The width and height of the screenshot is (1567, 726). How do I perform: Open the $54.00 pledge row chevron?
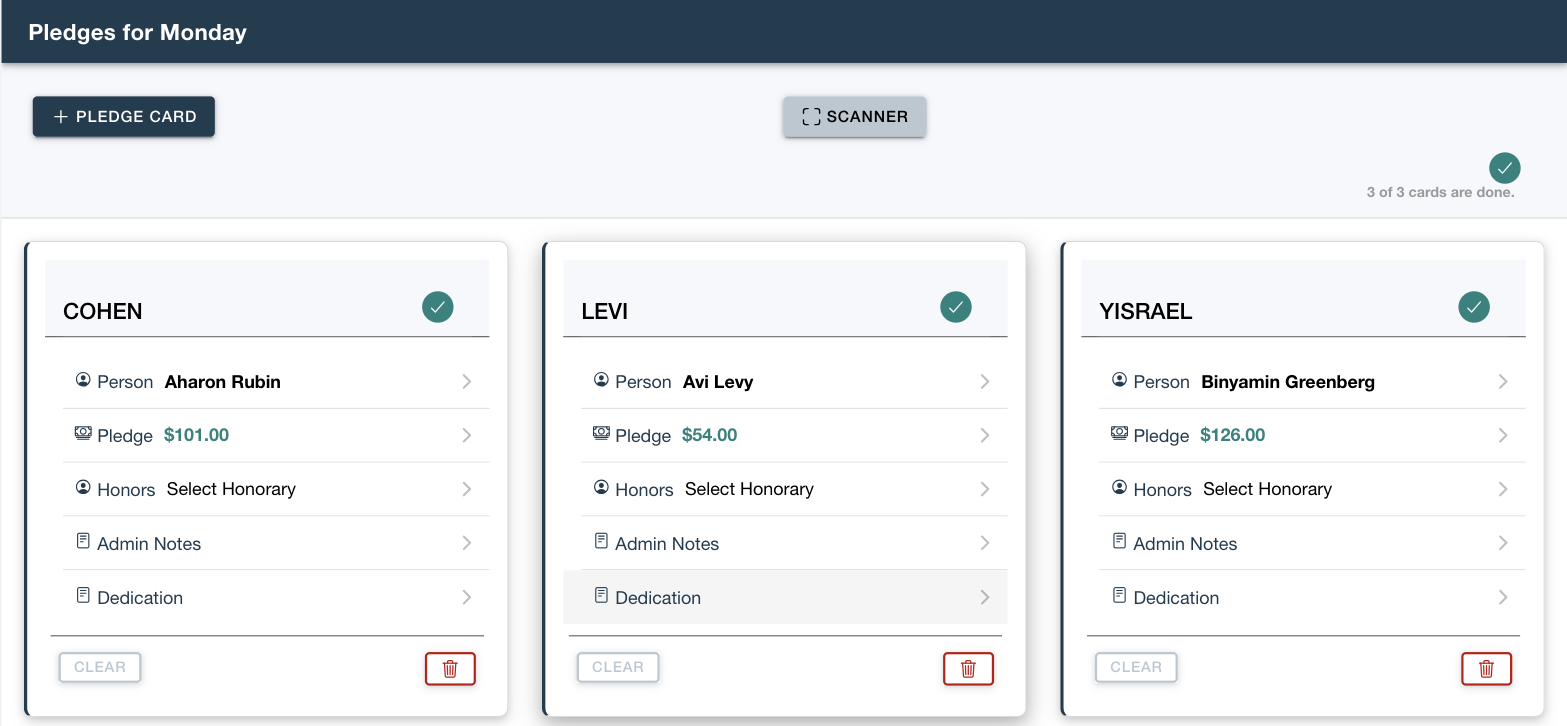[x=984, y=435]
